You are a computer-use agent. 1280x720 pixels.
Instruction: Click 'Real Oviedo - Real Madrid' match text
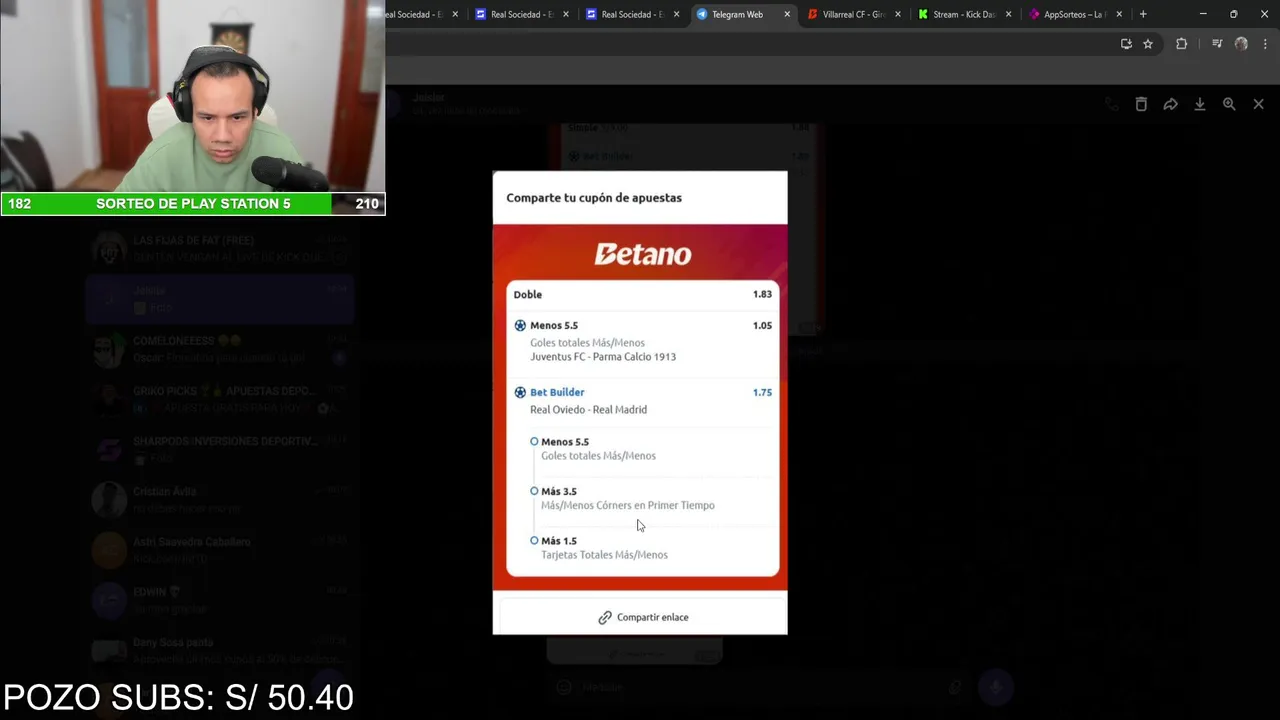[588, 410]
